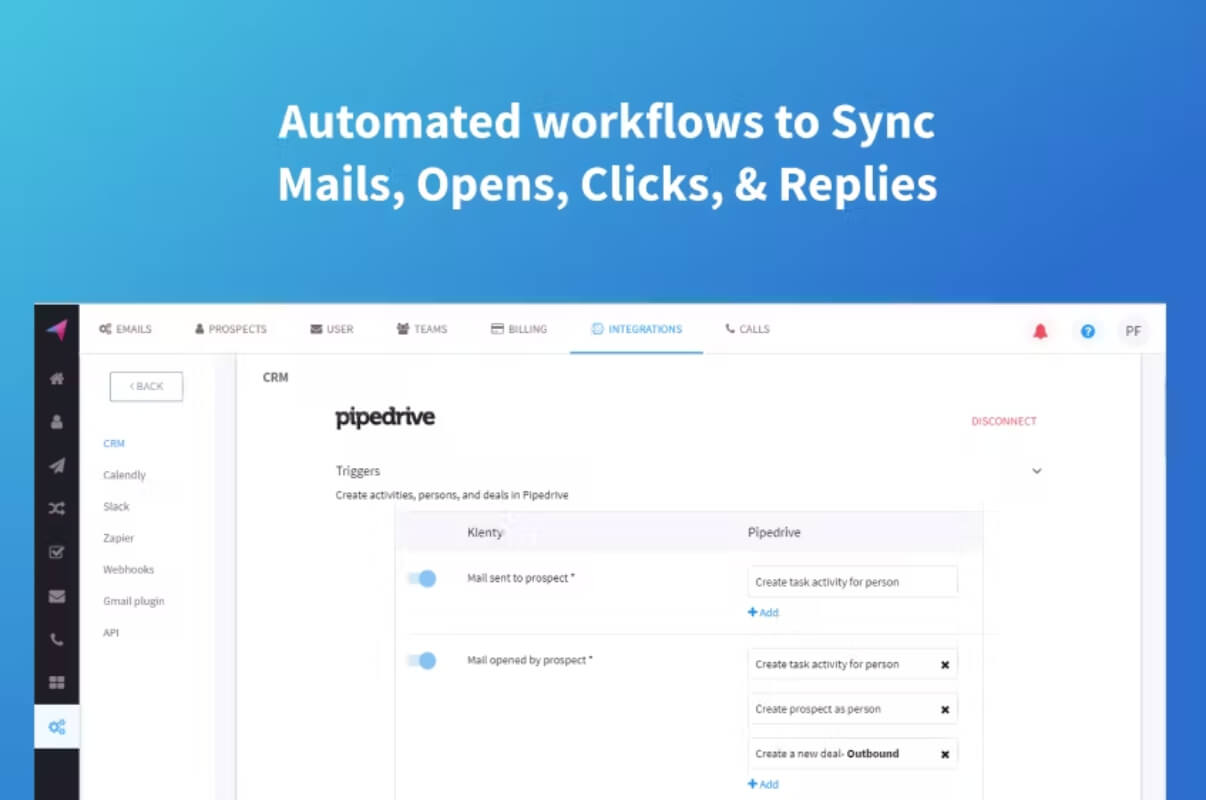Open the blue help question icon
This screenshot has width=1206, height=800.
1088,331
